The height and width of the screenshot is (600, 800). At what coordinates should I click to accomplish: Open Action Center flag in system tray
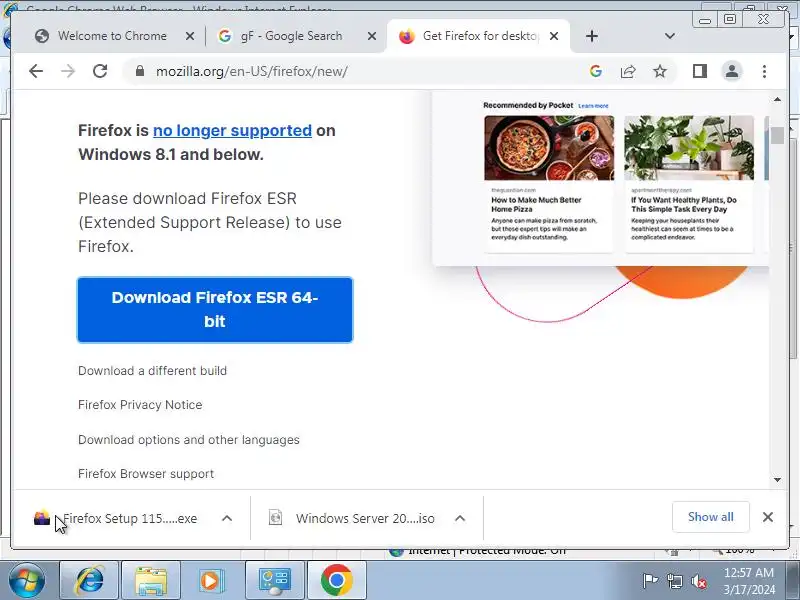651,581
